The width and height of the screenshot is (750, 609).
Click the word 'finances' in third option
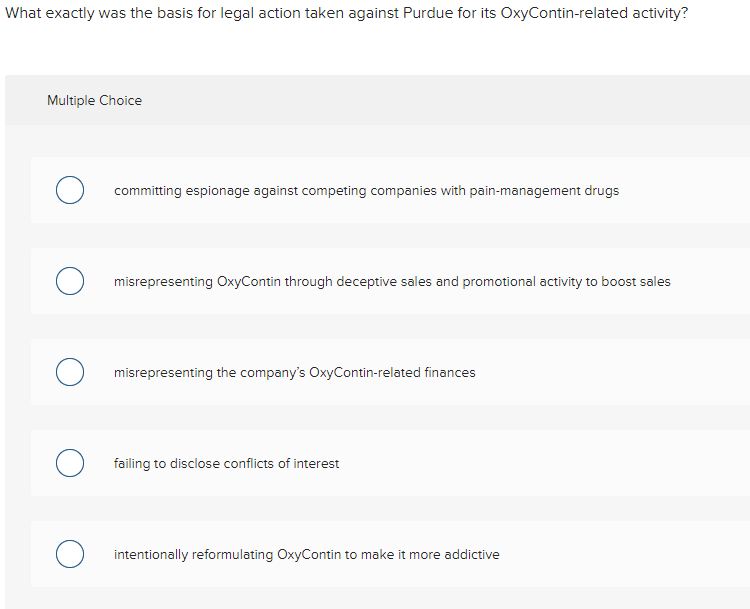(449, 372)
